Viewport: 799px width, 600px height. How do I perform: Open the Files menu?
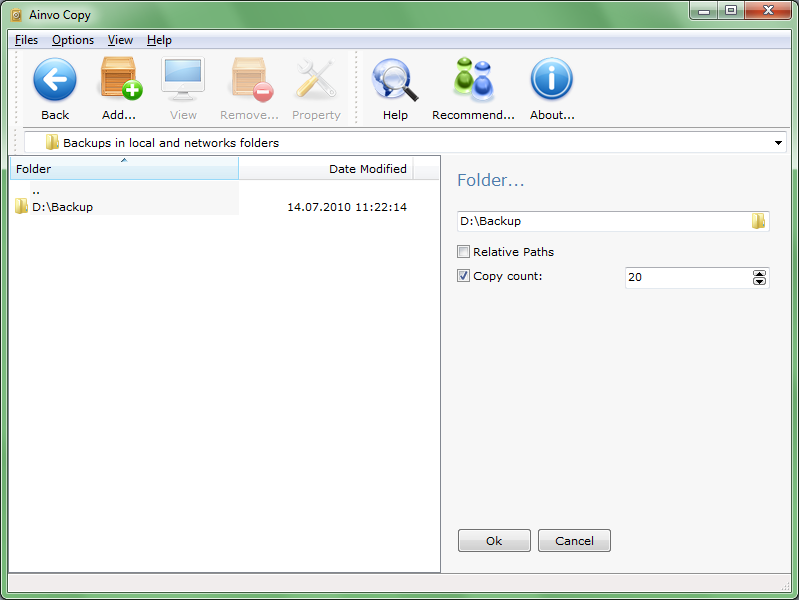click(26, 40)
